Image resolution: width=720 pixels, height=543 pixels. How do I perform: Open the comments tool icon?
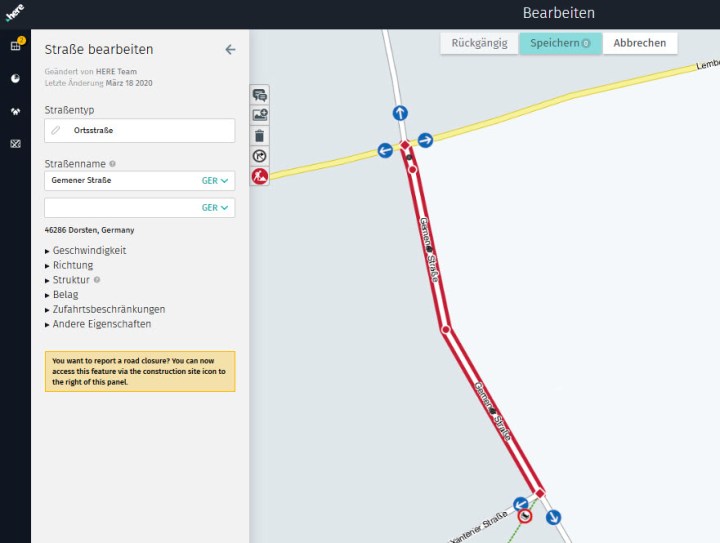pos(260,95)
